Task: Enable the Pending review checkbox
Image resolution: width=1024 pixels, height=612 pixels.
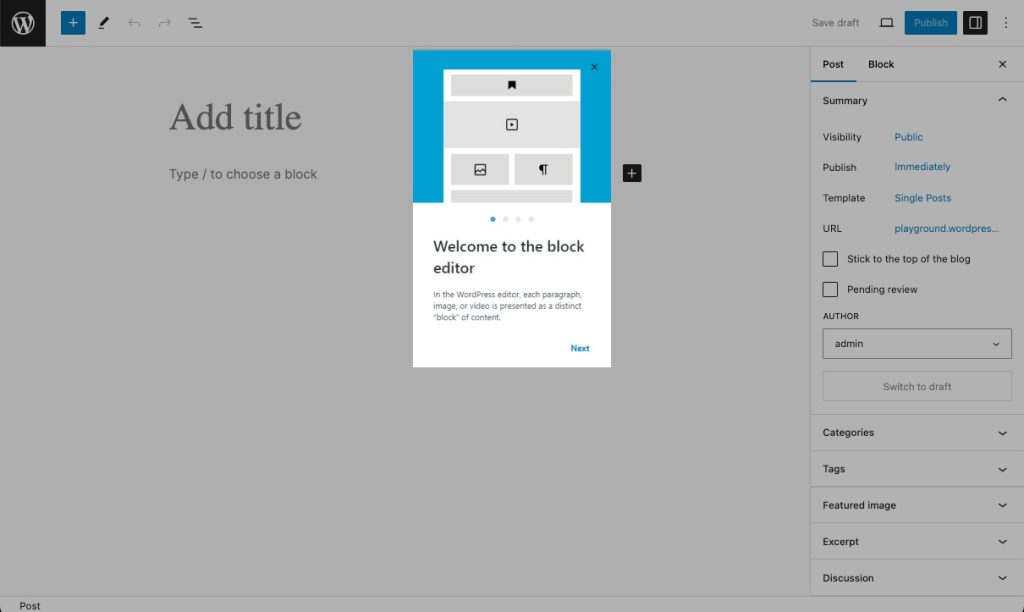Action: click(830, 289)
